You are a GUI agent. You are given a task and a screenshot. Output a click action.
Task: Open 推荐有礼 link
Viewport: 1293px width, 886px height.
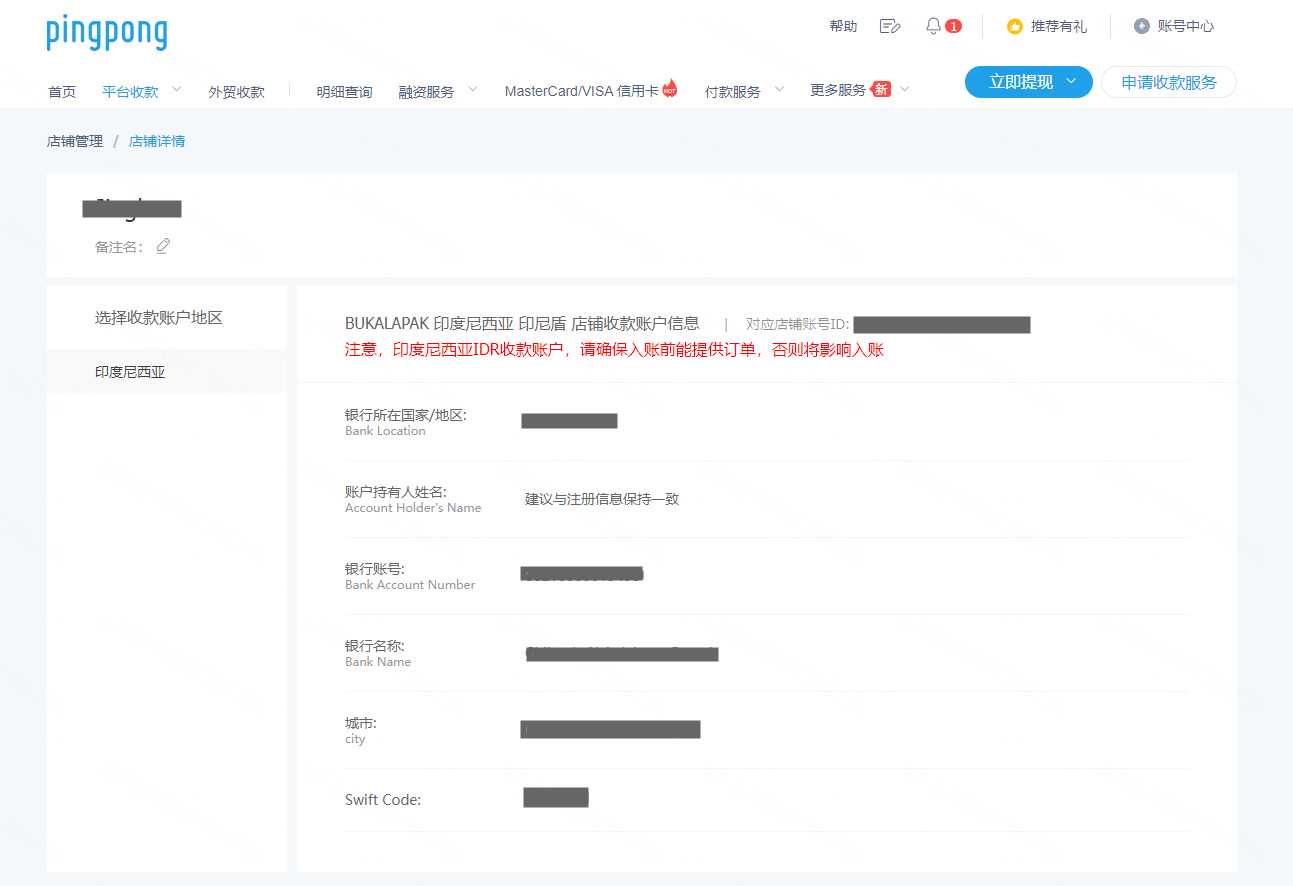point(1059,26)
